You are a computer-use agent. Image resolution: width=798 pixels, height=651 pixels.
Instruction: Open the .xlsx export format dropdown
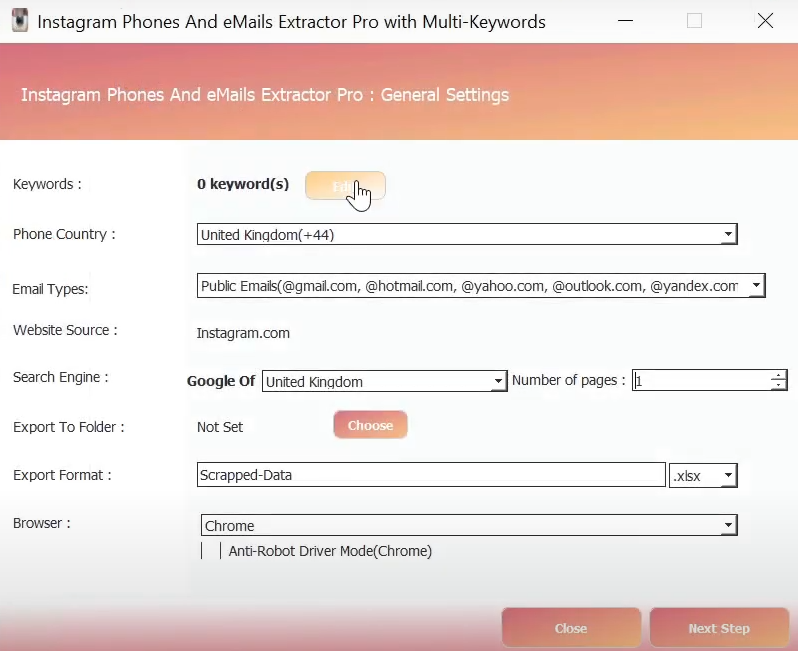click(x=728, y=476)
